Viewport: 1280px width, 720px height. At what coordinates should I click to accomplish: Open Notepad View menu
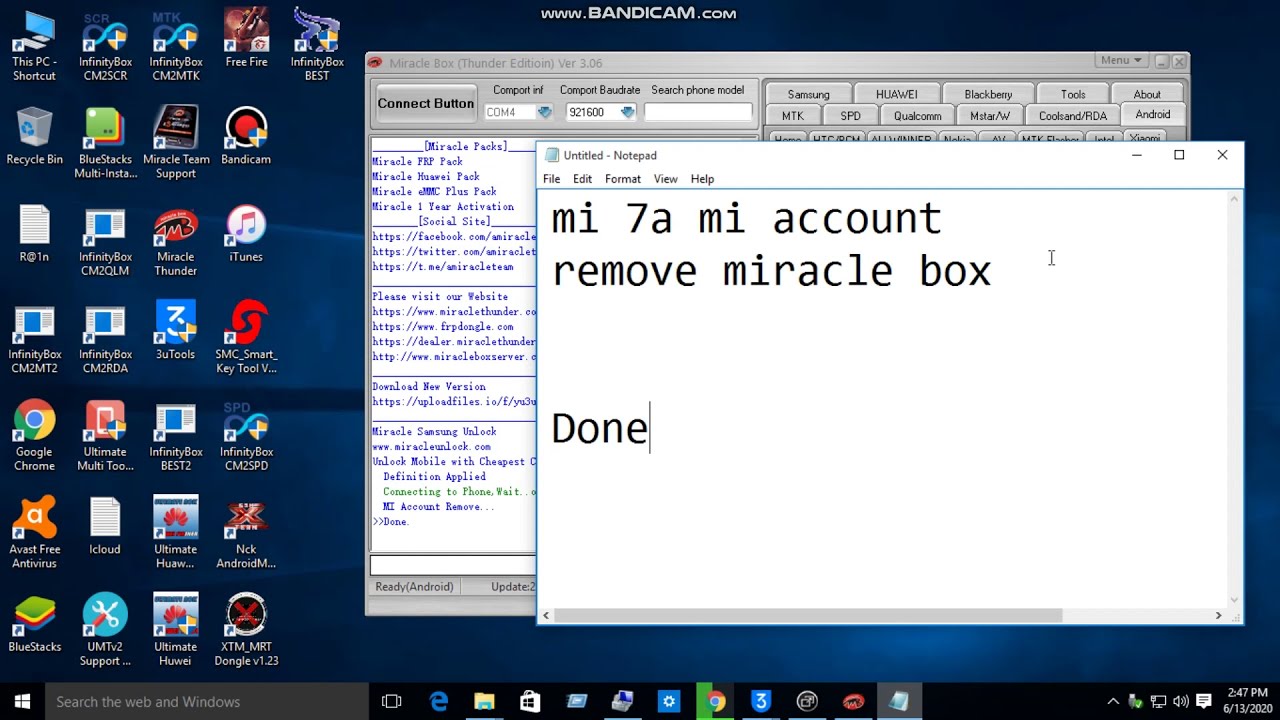tap(665, 179)
